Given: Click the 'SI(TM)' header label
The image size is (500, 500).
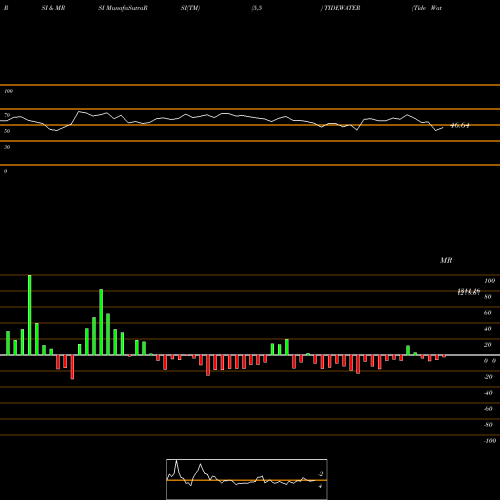Looking at the screenshot, I should pos(190,8).
